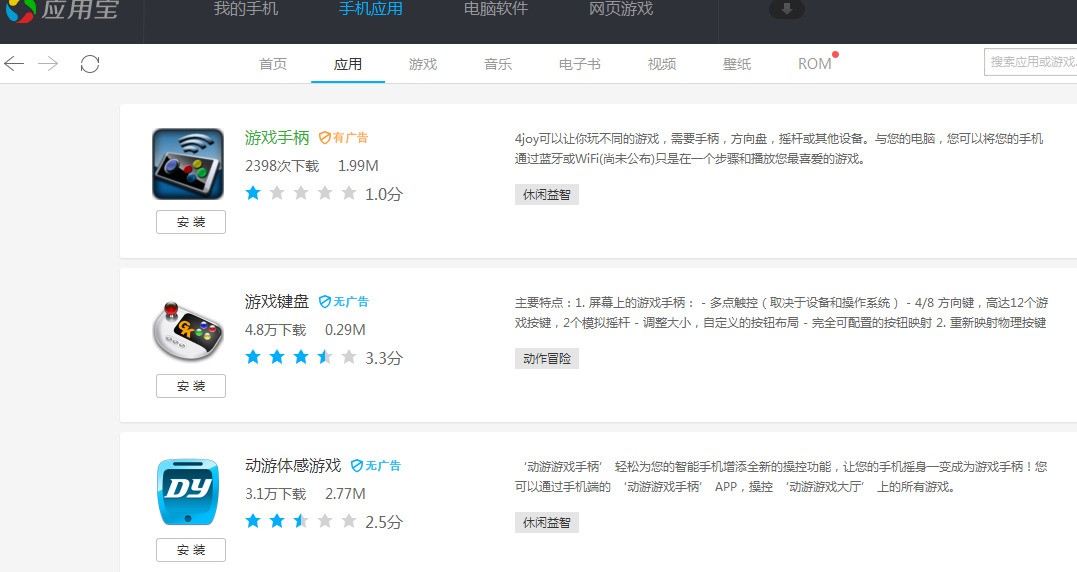This screenshot has height=572, width=1077.
Task: Click the 2398次下载 count text
Action: tap(282, 165)
